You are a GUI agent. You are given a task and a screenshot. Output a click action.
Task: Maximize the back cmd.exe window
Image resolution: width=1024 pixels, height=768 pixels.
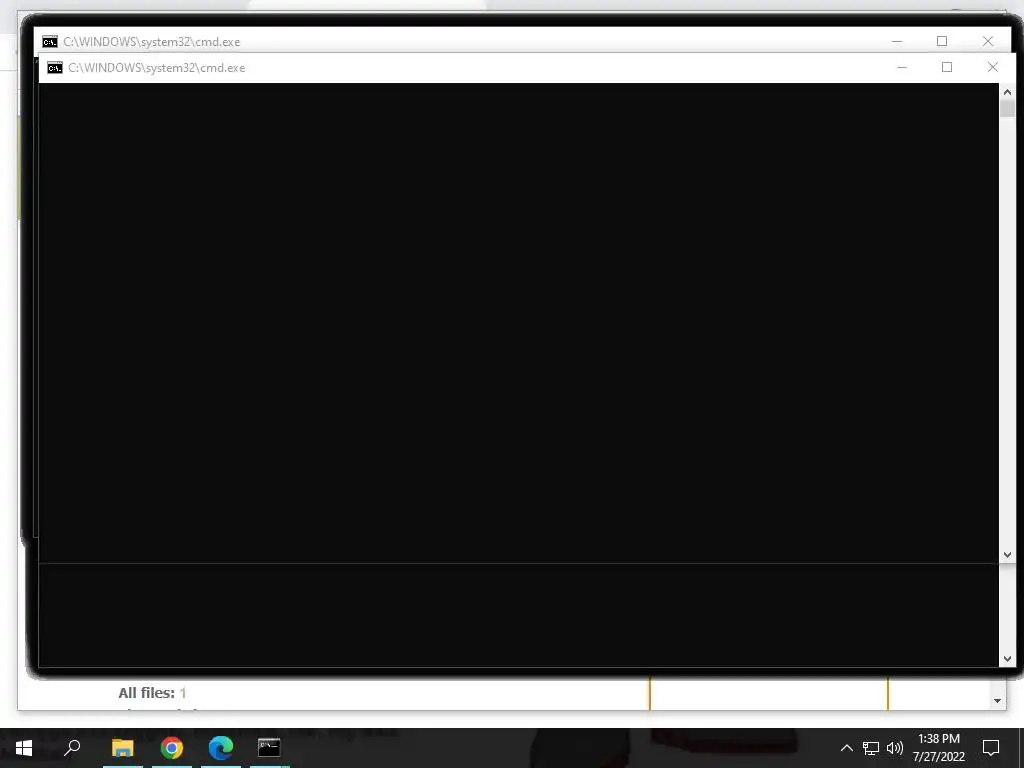click(x=942, y=41)
